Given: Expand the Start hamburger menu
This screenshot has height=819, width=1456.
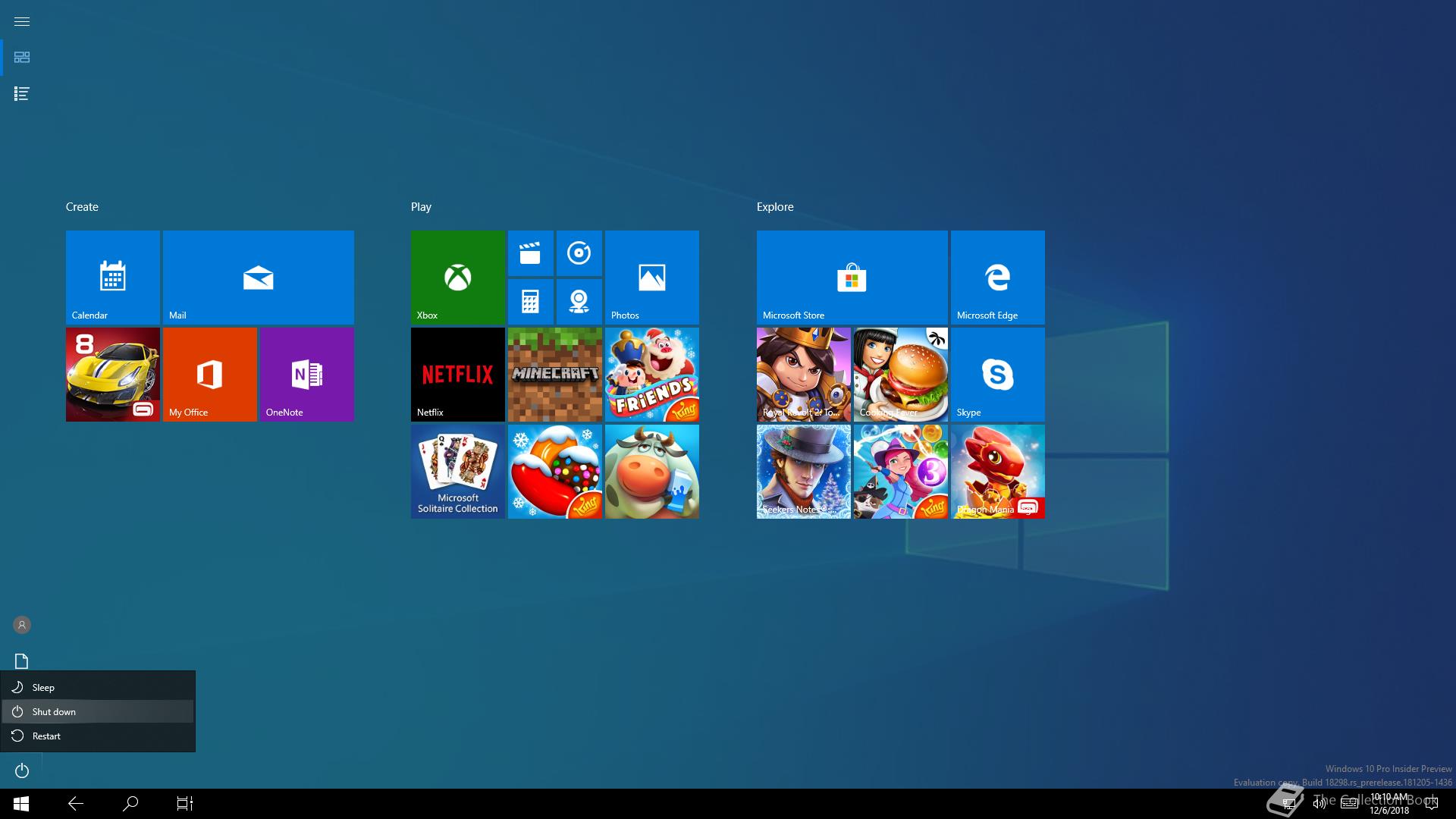Looking at the screenshot, I should [x=21, y=21].
